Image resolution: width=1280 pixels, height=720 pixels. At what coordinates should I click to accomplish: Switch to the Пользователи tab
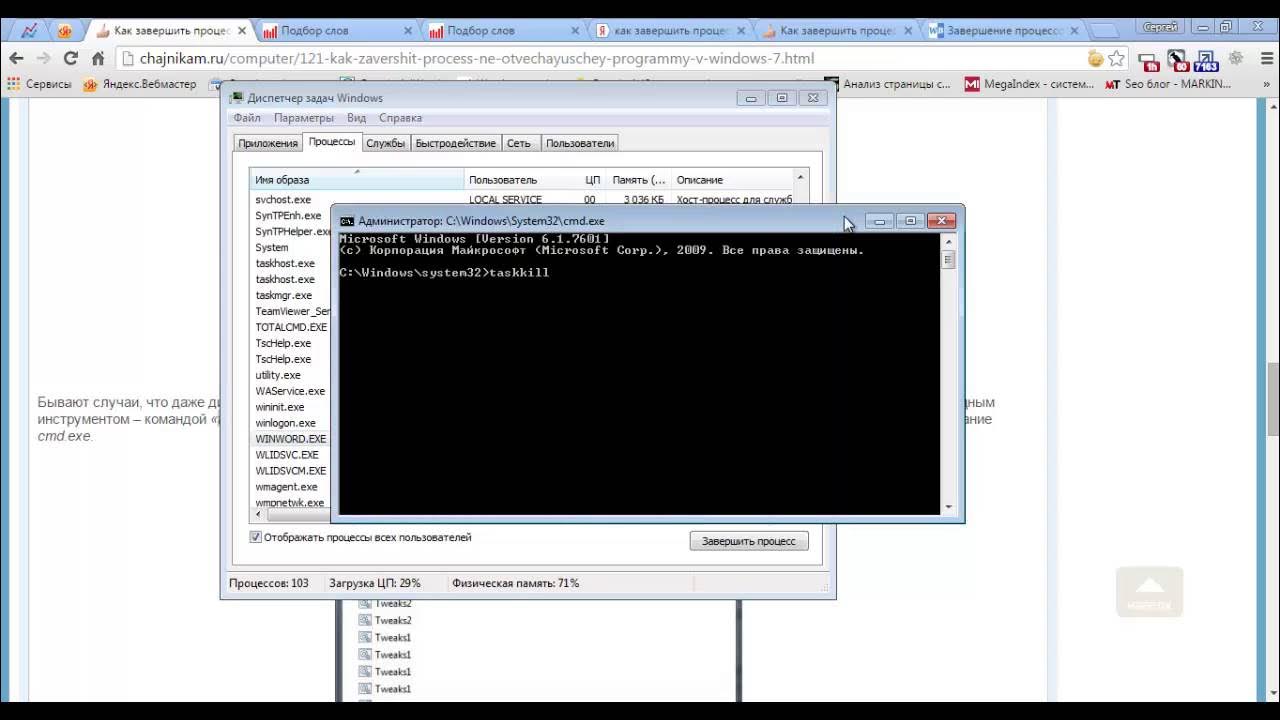(580, 143)
